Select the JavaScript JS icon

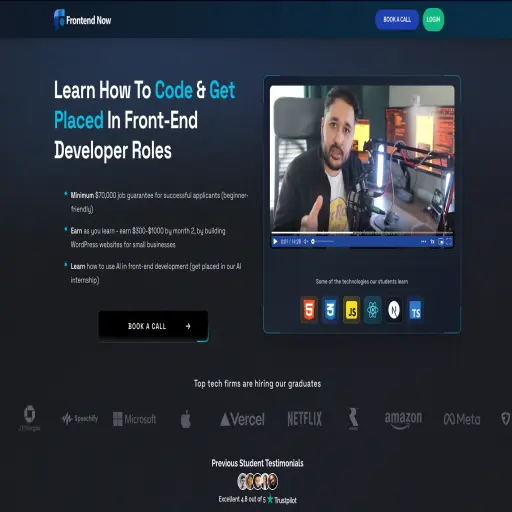pos(351,310)
